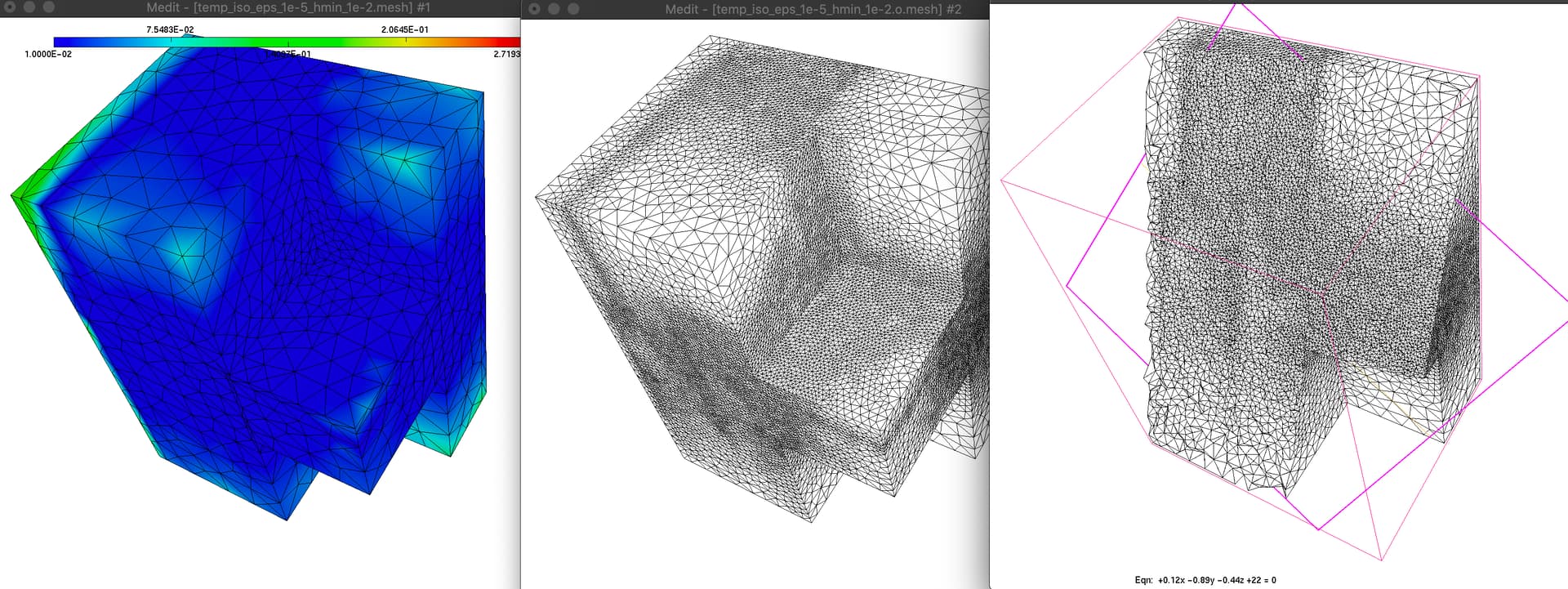The height and width of the screenshot is (589, 1568).
Task: Click the 7.5483E-02 scale label
Action: point(170,29)
